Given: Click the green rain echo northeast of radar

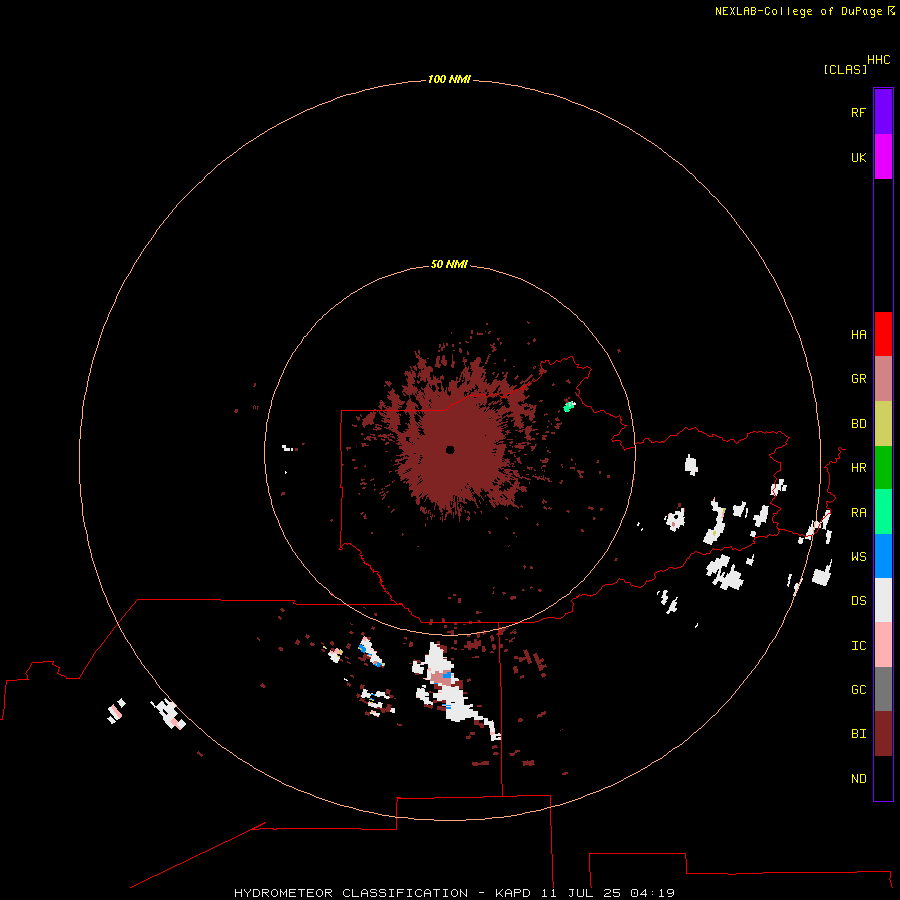Looking at the screenshot, I should (x=569, y=406).
